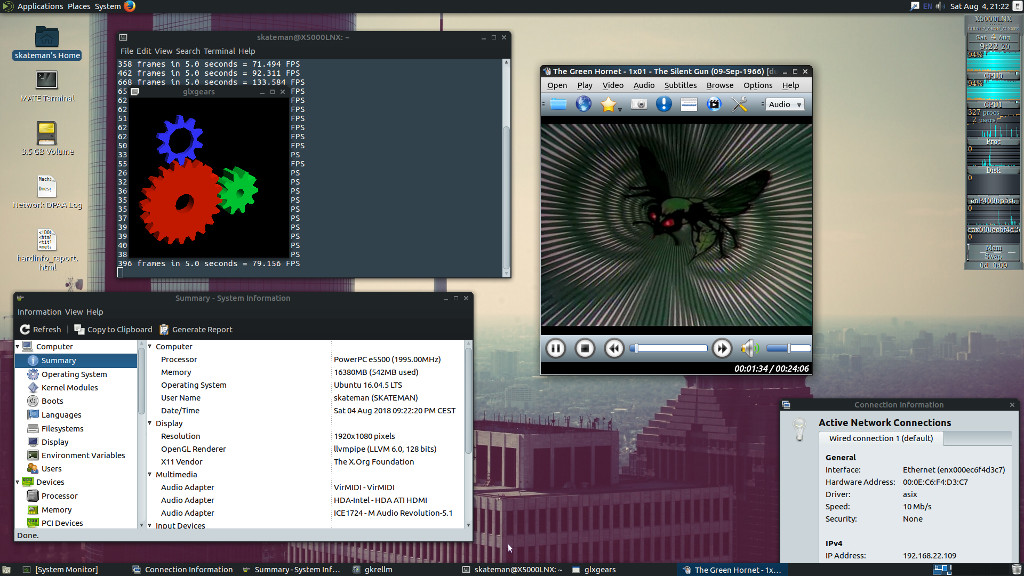
Task: Select PCI Devices in sidebar
Action: pos(62,523)
